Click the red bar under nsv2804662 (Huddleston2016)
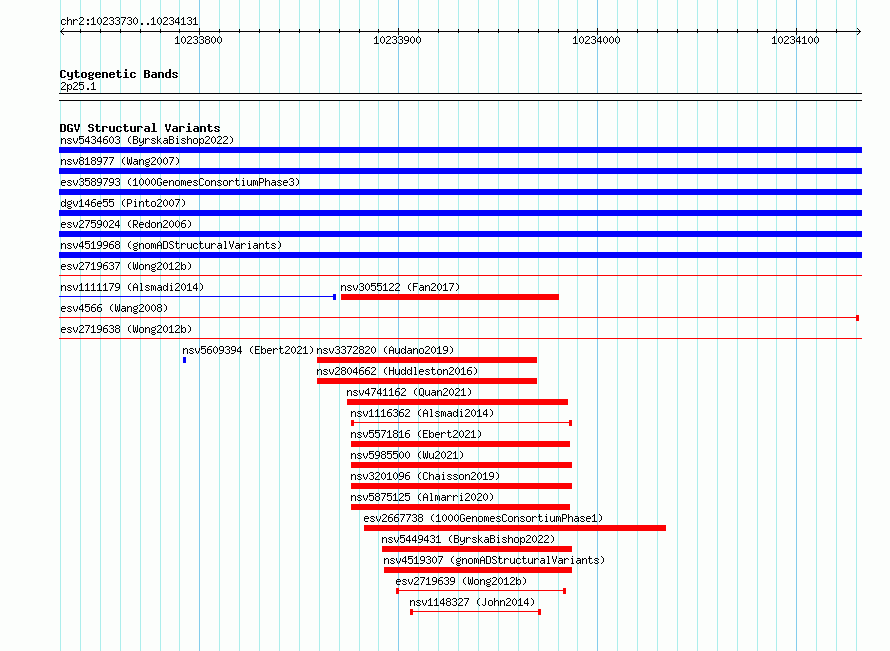The image size is (890, 651). (427, 381)
